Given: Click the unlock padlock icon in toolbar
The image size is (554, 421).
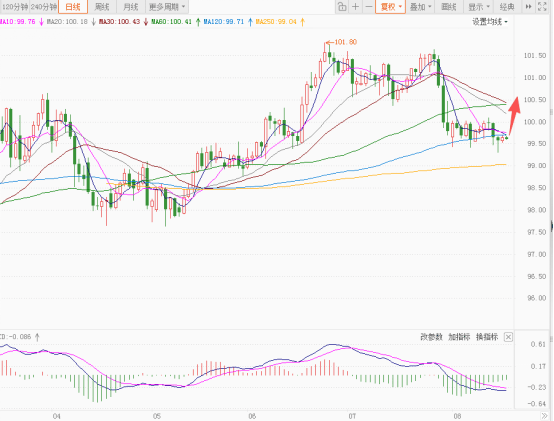Looking at the screenshot, I should pyautogui.click(x=342, y=7).
